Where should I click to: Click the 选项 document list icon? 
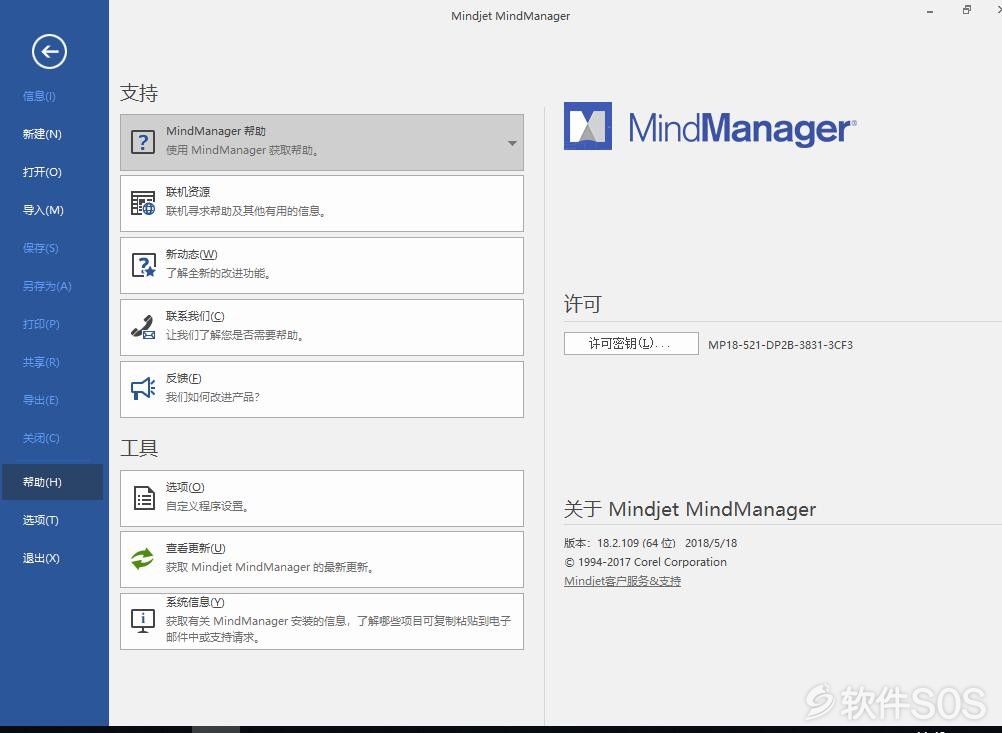[144, 498]
